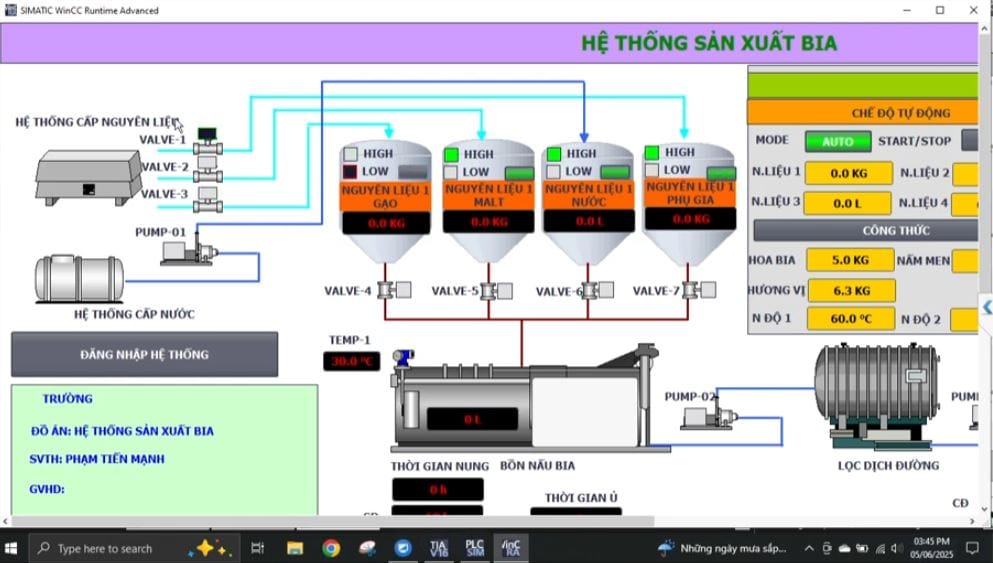The image size is (993, 563).
Task: Toggle the AUTO mode switch
Action: point(837,141)
